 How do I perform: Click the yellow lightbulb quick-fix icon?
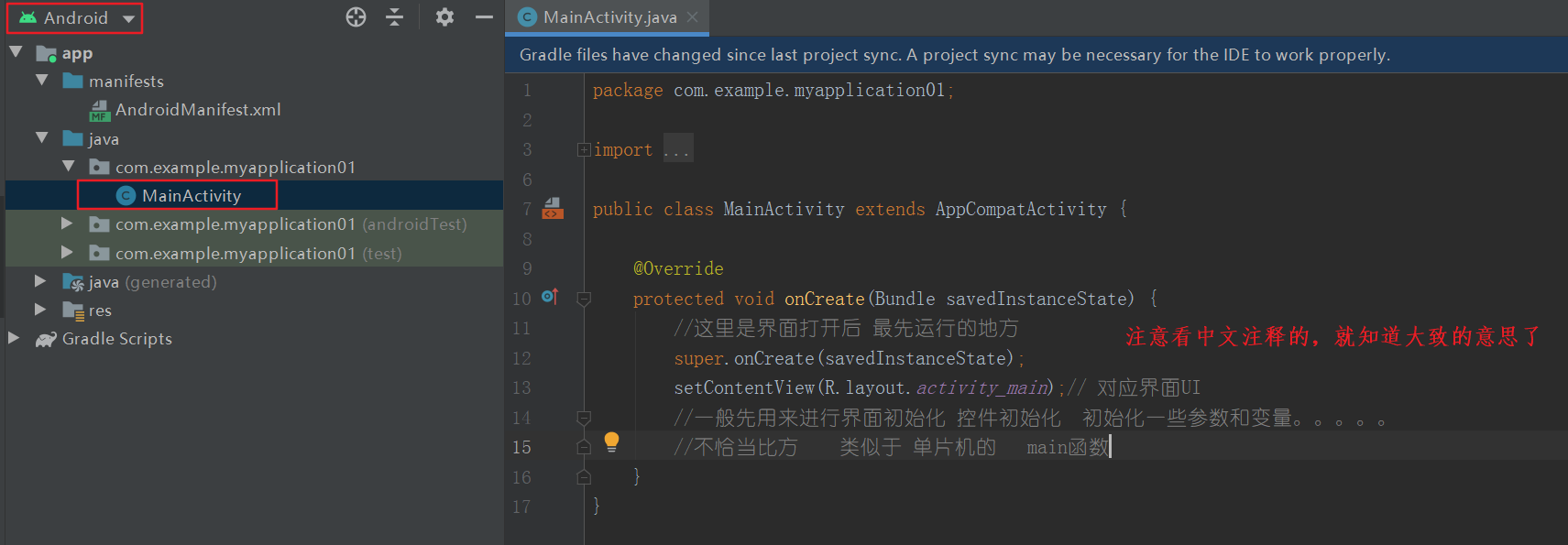click(611, 442)
